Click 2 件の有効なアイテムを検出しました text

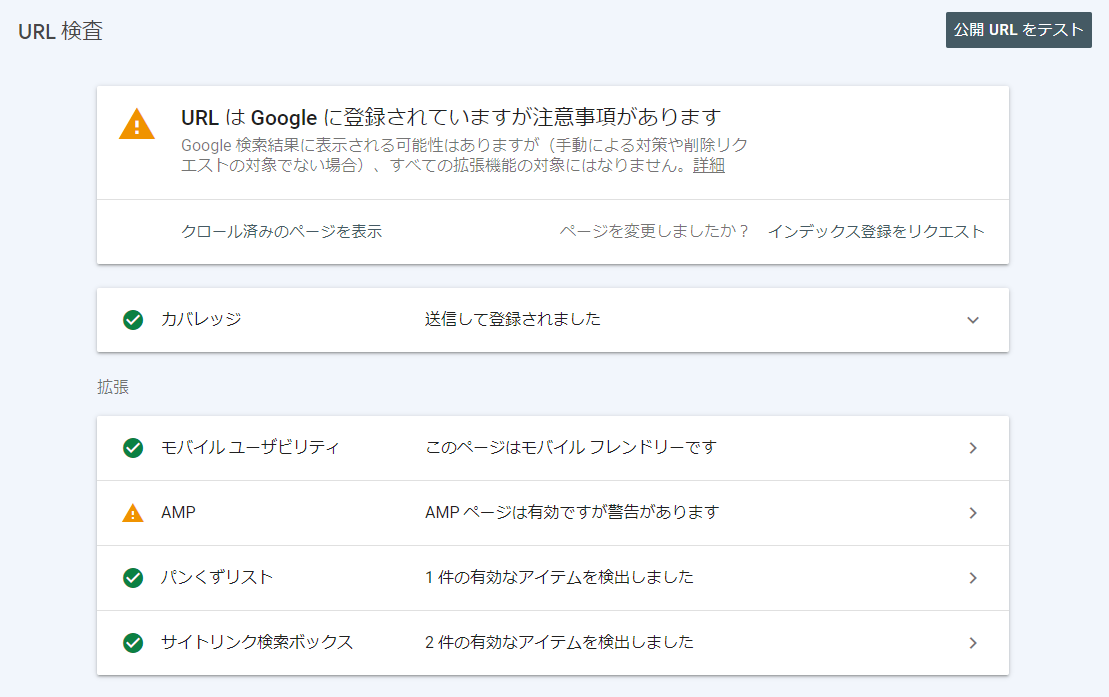(559, 642)
